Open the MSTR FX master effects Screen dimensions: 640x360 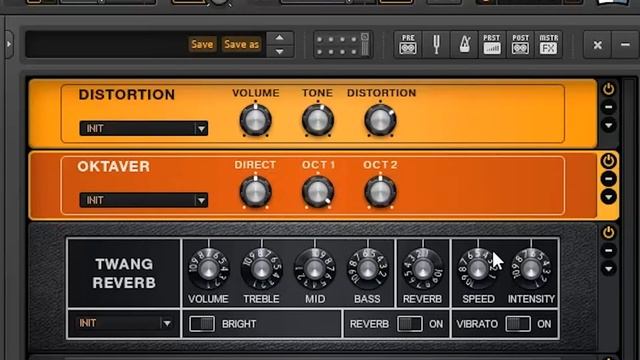coord(548,44)
